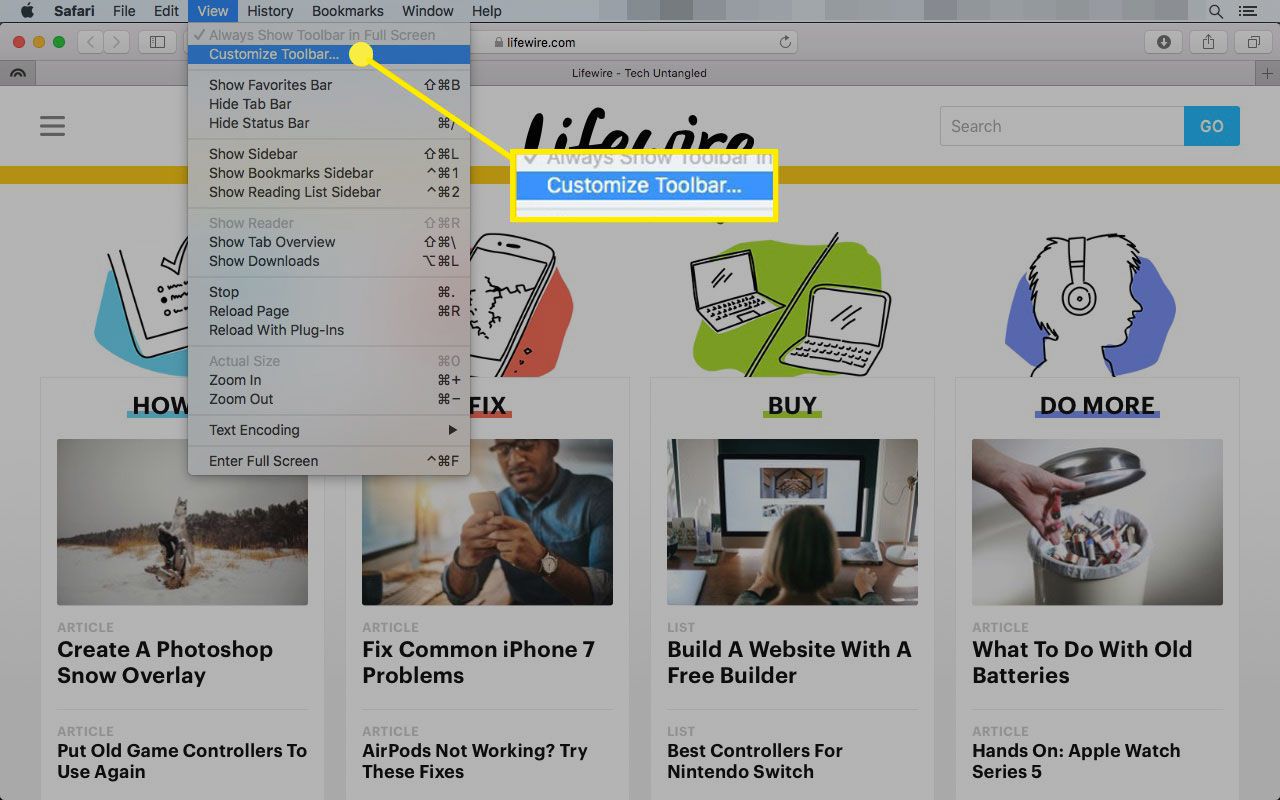Image resolution: width=1280 pixels, height=800 pixels.
Task: Open the Window menu
Action: [427, 11]
